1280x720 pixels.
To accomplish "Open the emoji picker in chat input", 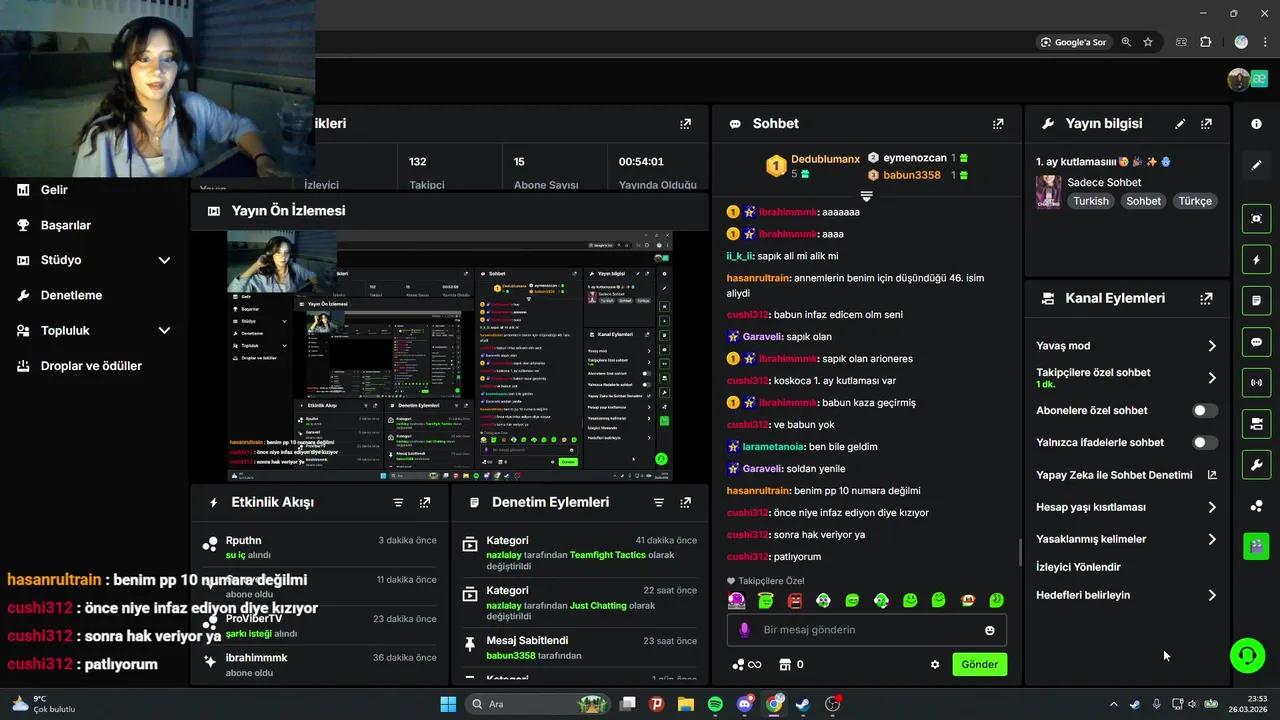I will [990, 630].
